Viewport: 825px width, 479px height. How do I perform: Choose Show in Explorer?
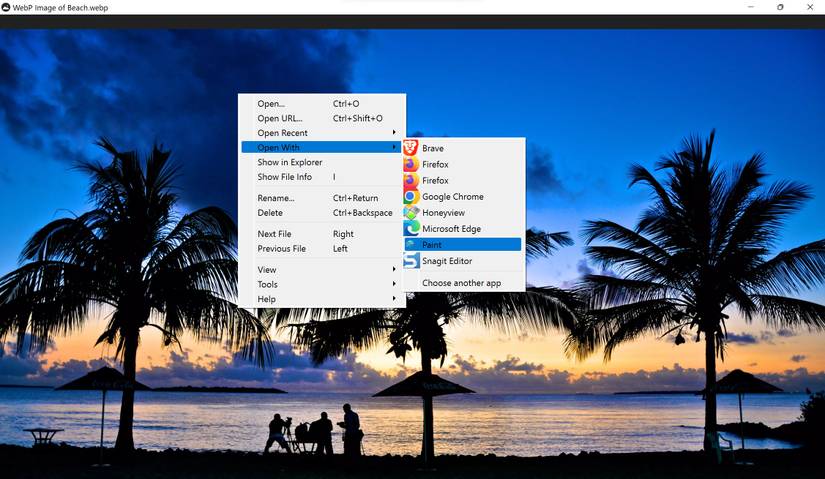coord(323,162)
